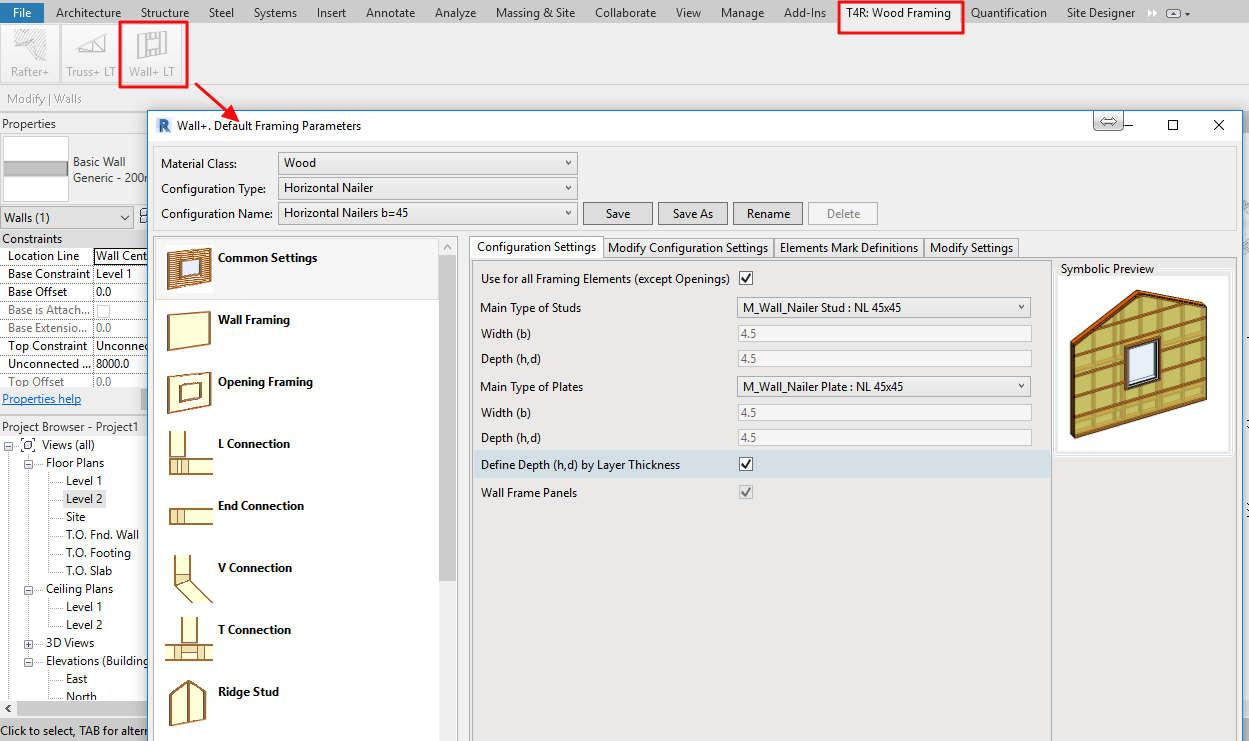
Task: Open the Architecture ribbon tab
Action: [89, 13]
